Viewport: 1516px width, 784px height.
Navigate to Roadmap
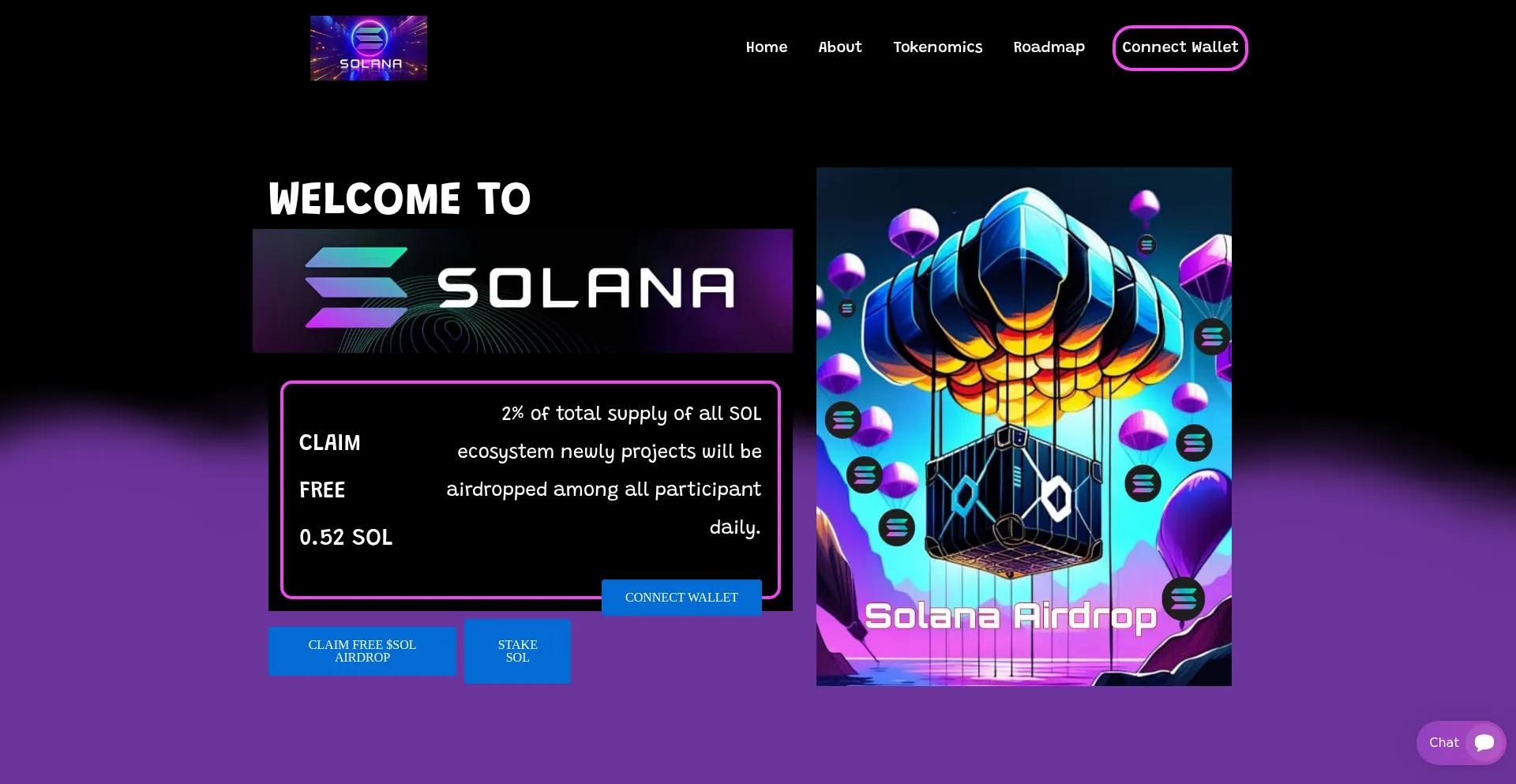tap(1049, 47)
